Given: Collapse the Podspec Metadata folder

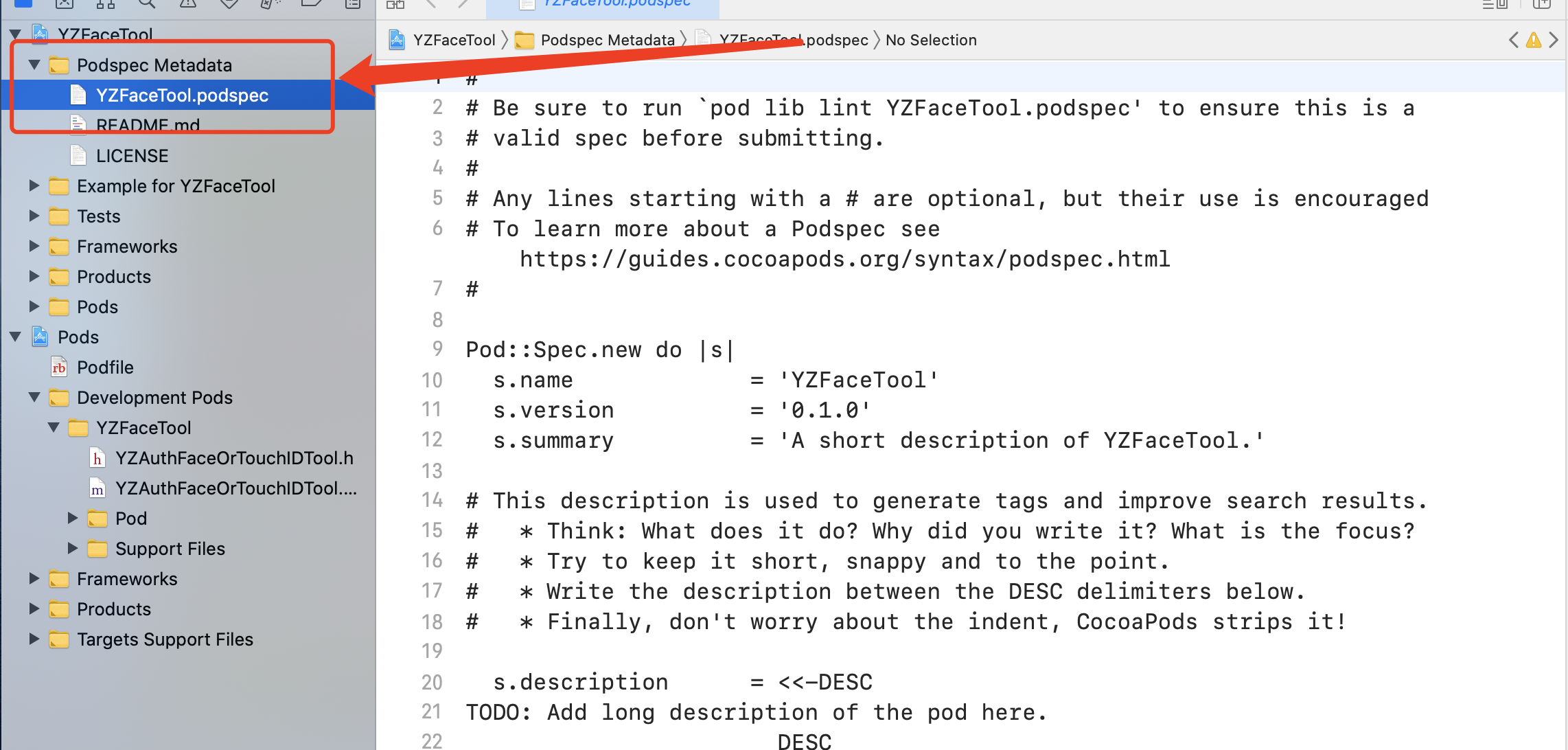Looking at the screenshot, I should (x=34, y=65).
